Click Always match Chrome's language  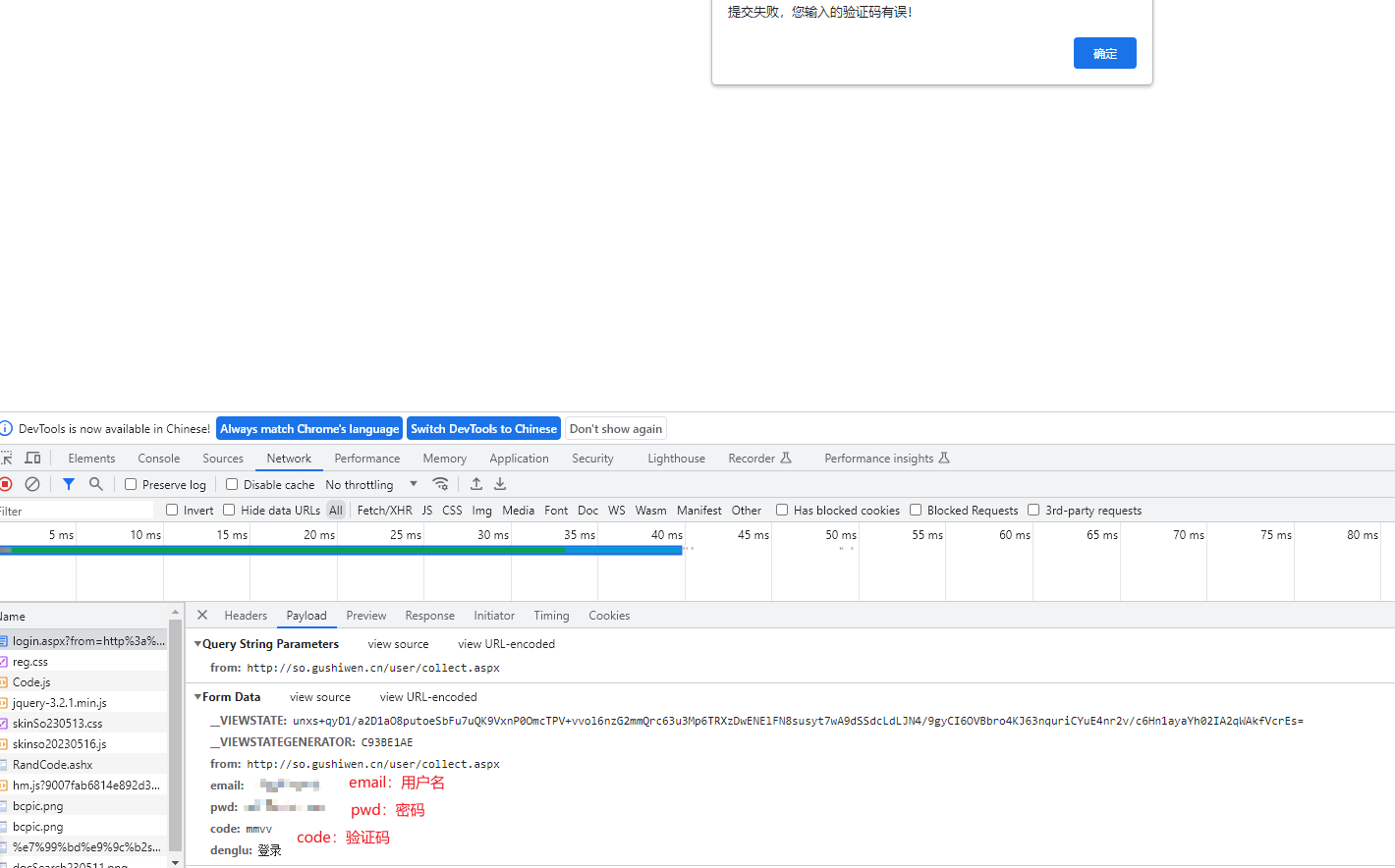pyautogui.click(x=309, y=429)
